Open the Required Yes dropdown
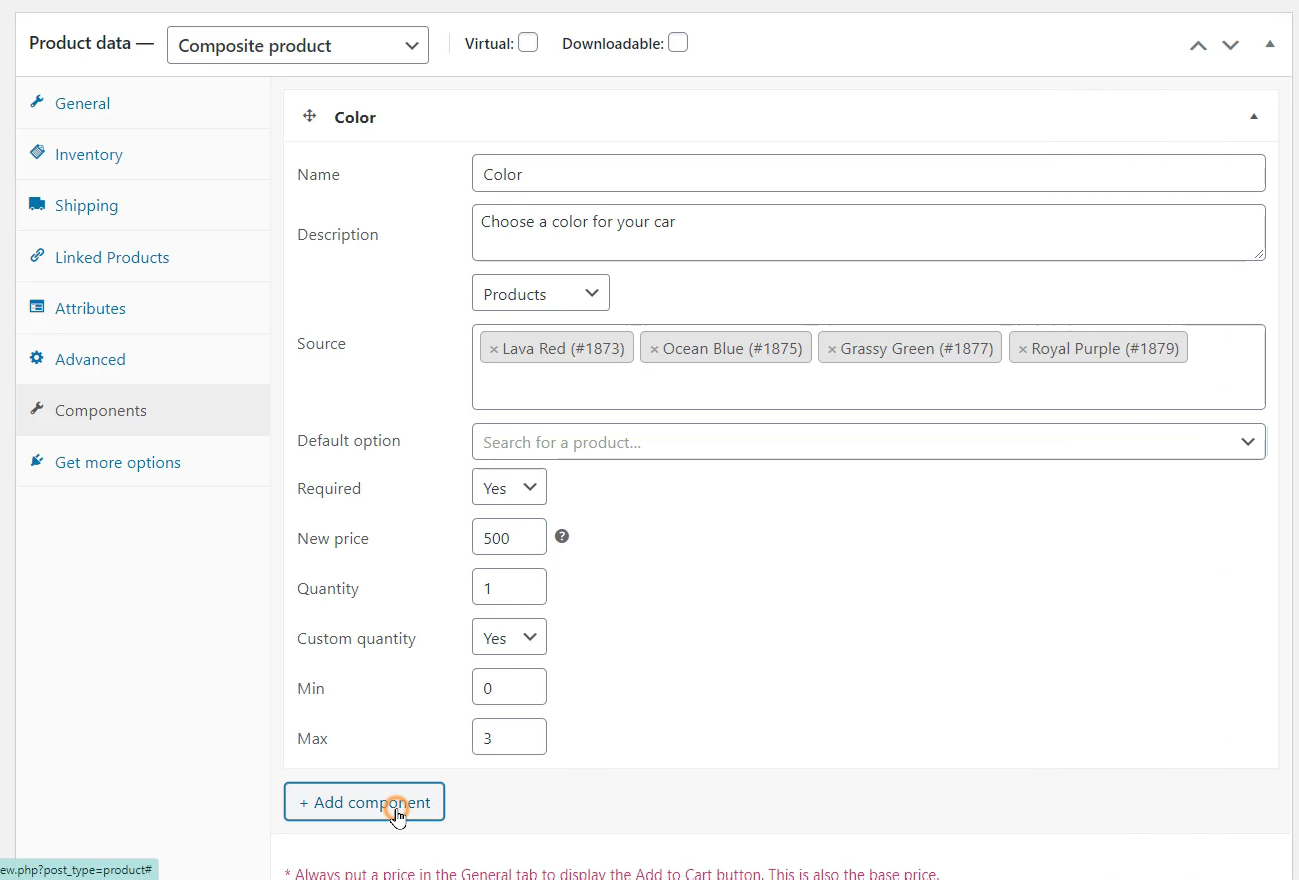1299x880 pixels. (x=509, y=487)
